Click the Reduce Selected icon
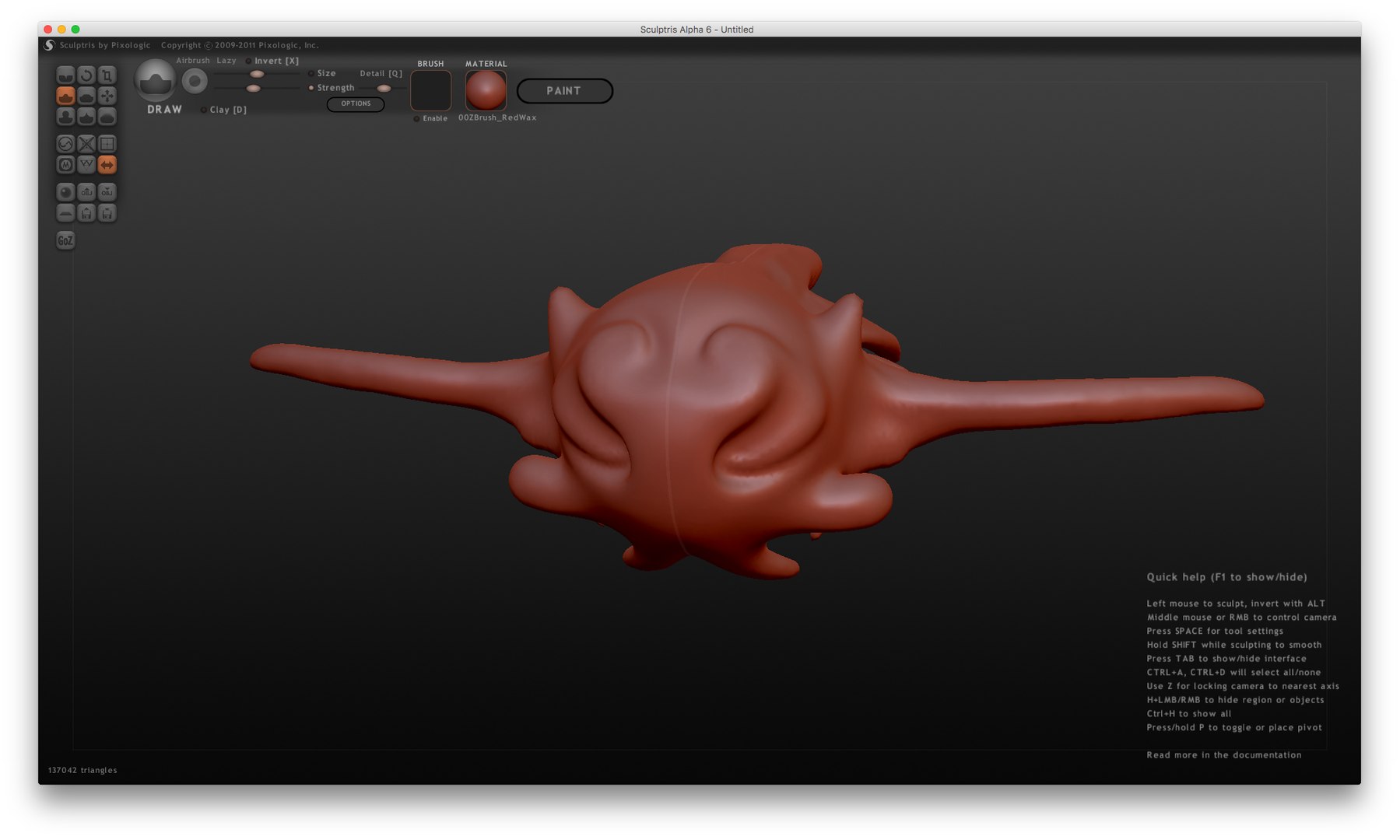Viewport: 1400px width, 840px height. pos(86,144)
